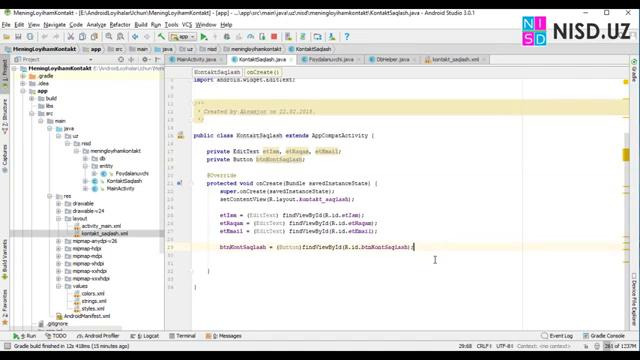Viewport: 640px width, 360px height.
Task: Toggle the Favorites side panel
Action: tap(5, 307)
